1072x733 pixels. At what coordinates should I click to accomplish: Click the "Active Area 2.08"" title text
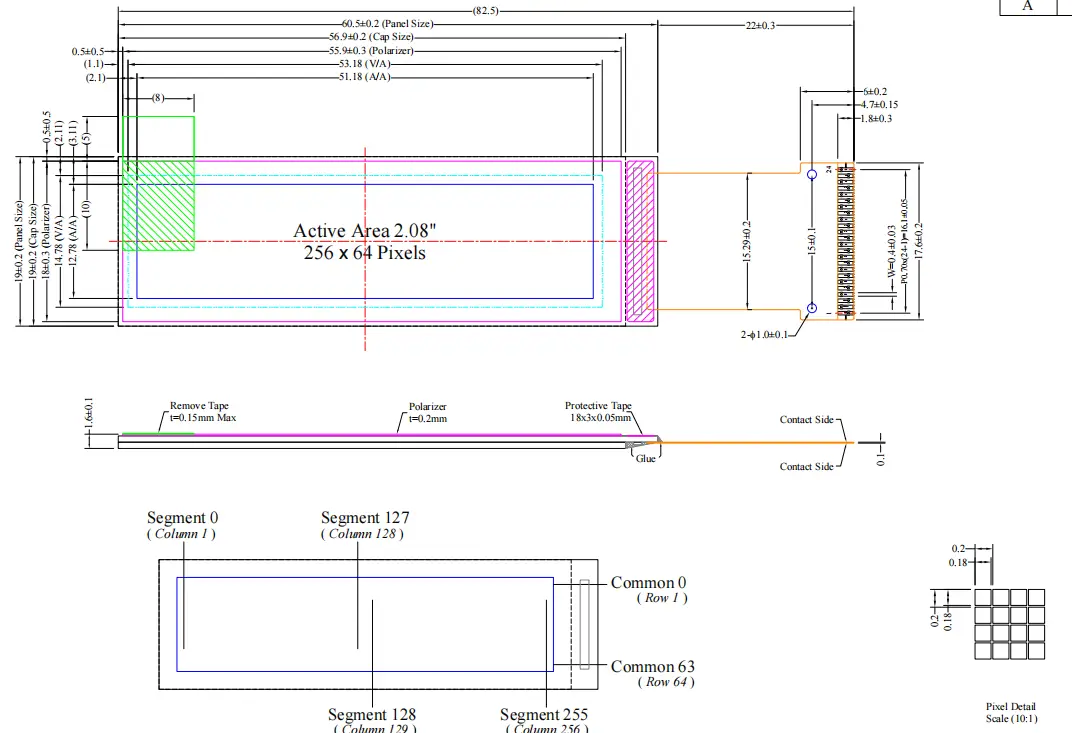point(364,231)
